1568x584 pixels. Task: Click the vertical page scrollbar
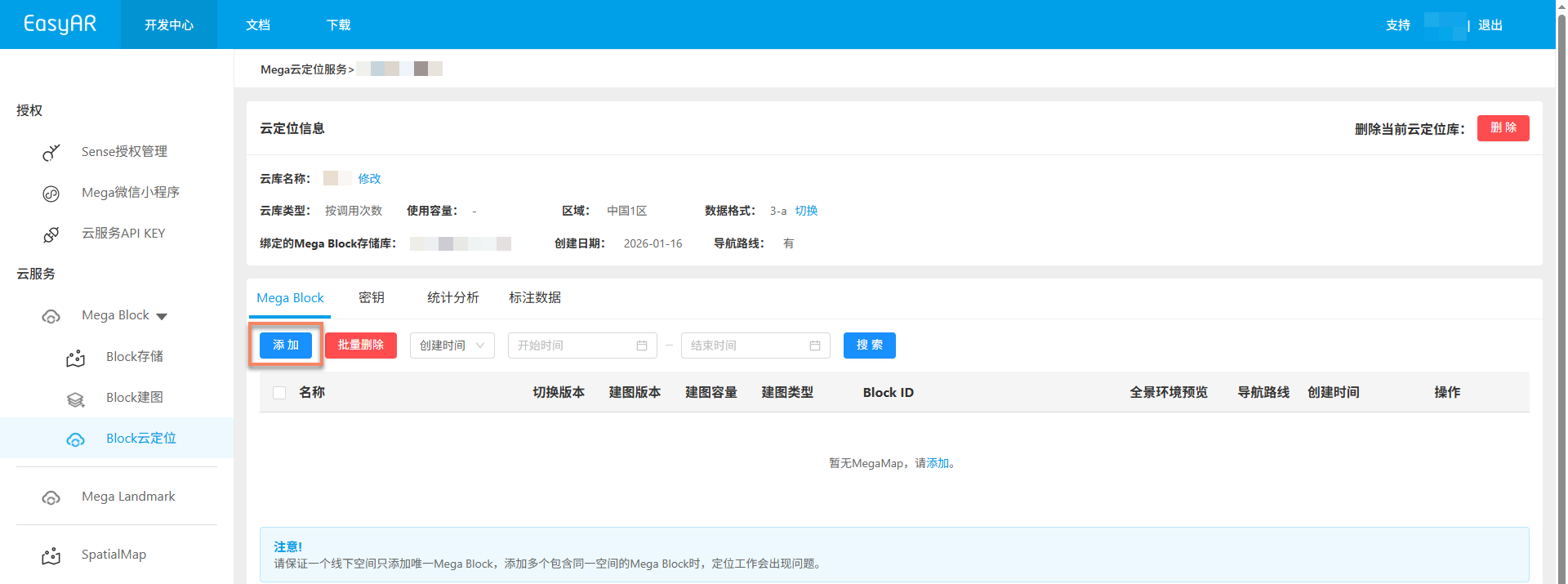click(x=1561, y=245)
